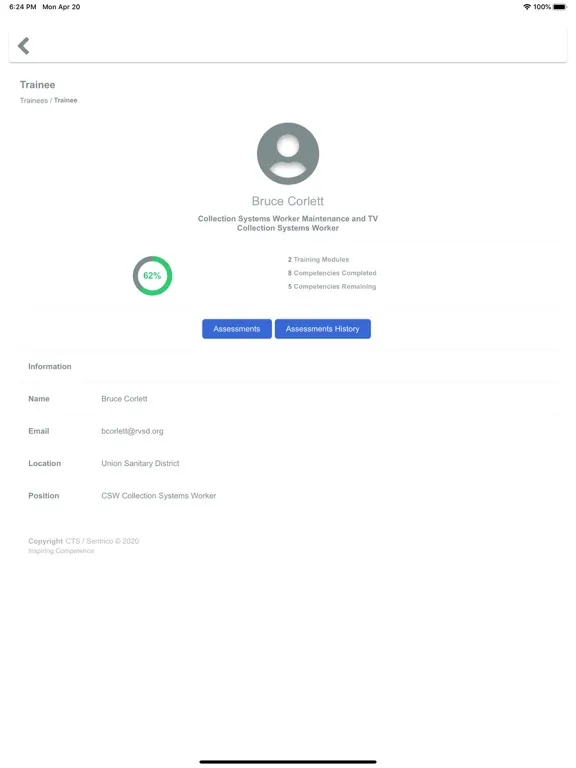Click the Copyright CTS / Sentrico footer
576x768 pixels.
[x=83, y=541]
